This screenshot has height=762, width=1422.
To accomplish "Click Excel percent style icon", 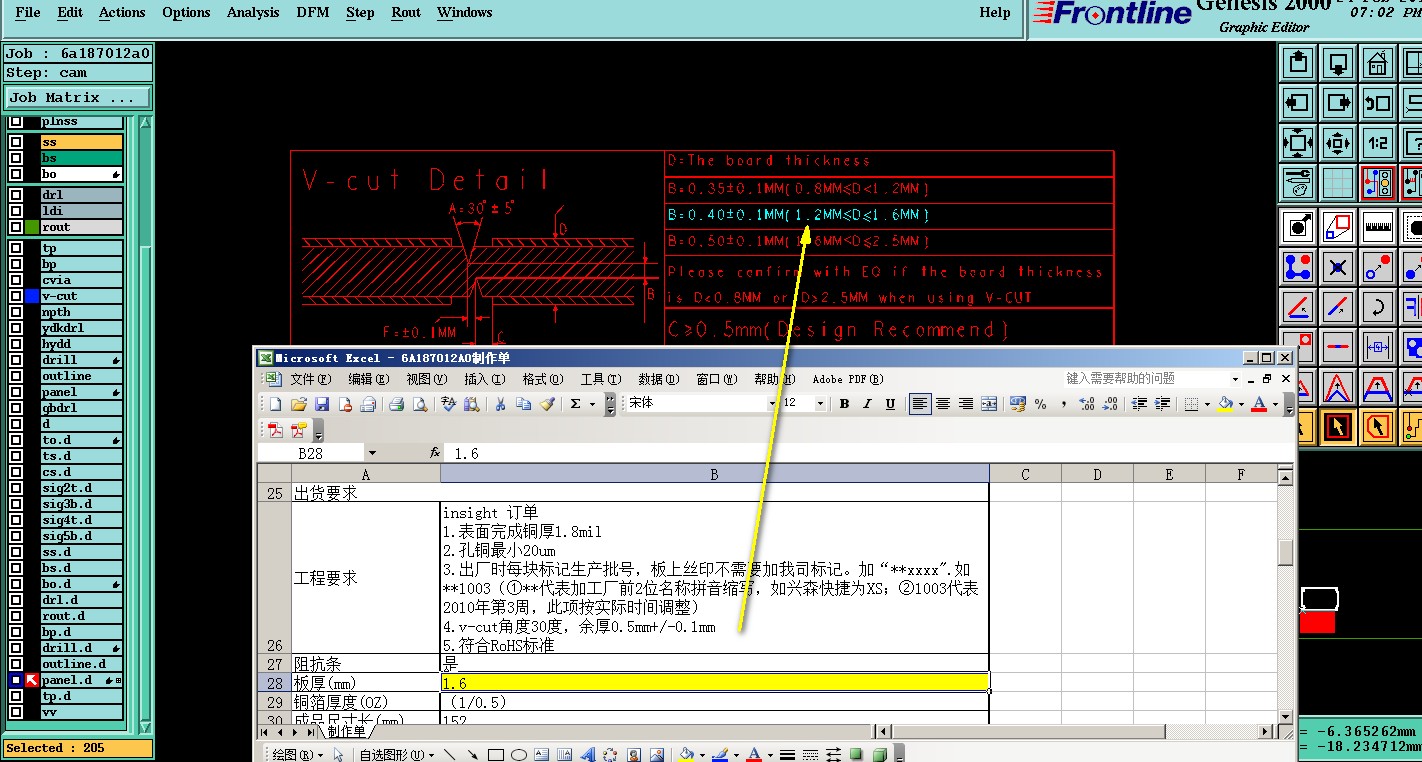I will tap(1041, 404).
